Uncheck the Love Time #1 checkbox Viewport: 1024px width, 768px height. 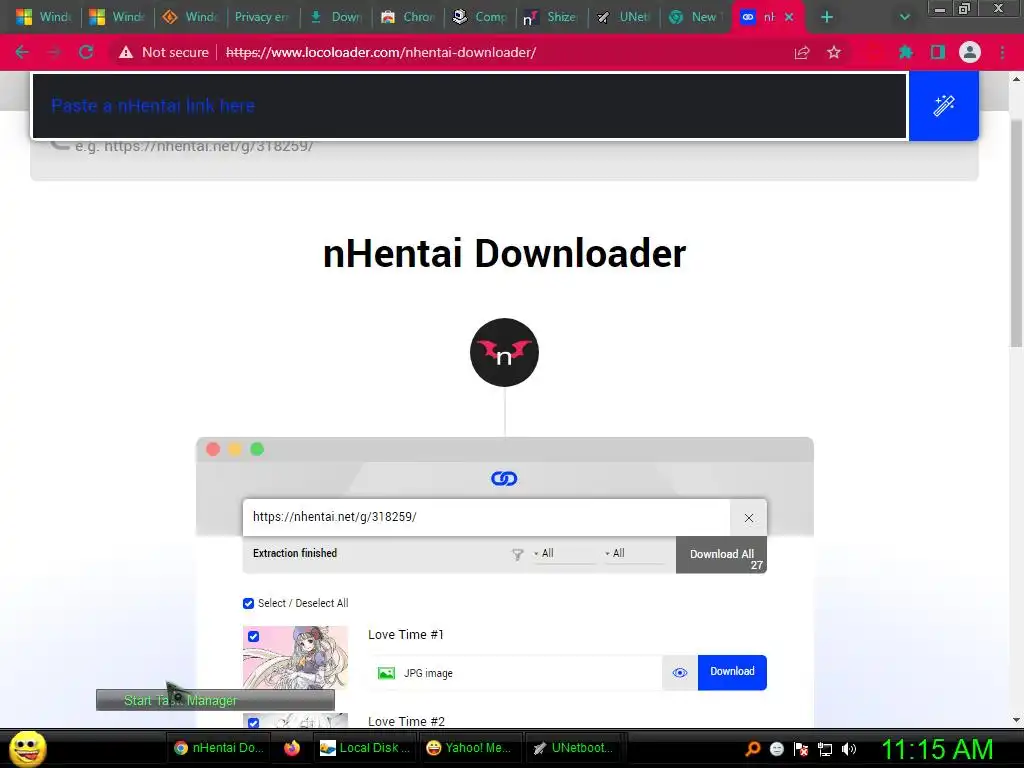tap(253, 636)
